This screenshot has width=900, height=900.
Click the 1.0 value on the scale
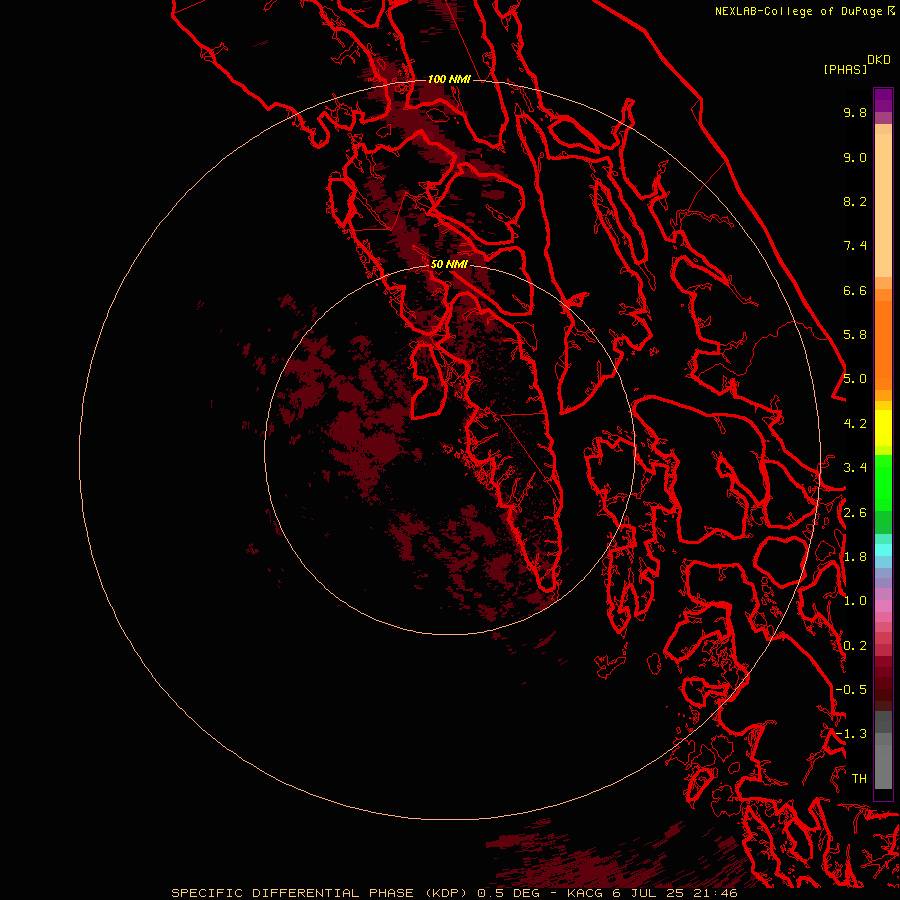855,601
